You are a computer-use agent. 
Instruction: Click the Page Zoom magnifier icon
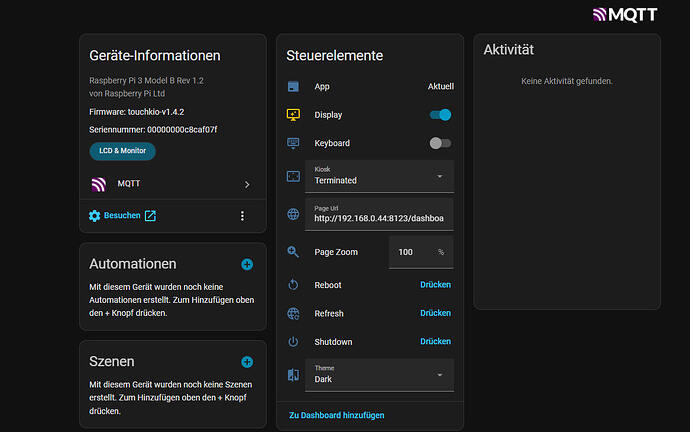tap(293, 253)
